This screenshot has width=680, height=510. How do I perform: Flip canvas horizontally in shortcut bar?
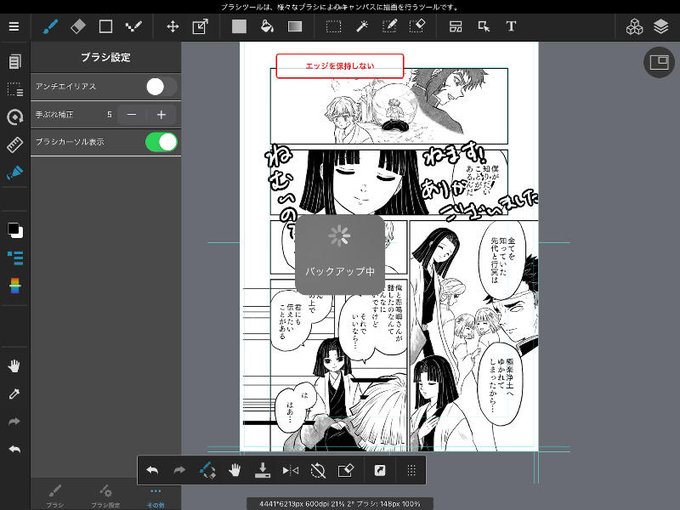pos(290,470)
